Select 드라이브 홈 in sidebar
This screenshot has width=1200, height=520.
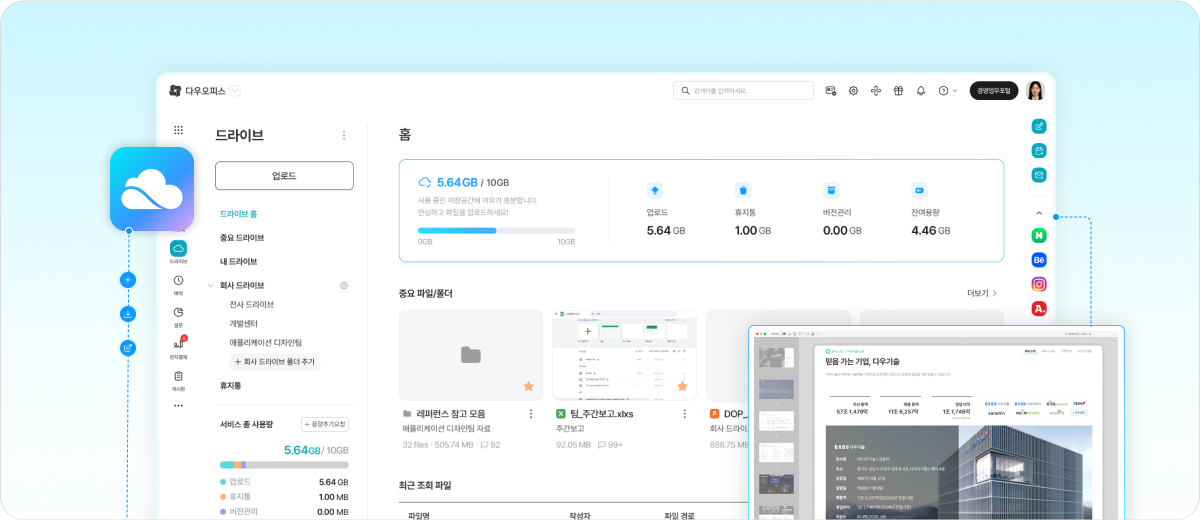coord(239,214)
